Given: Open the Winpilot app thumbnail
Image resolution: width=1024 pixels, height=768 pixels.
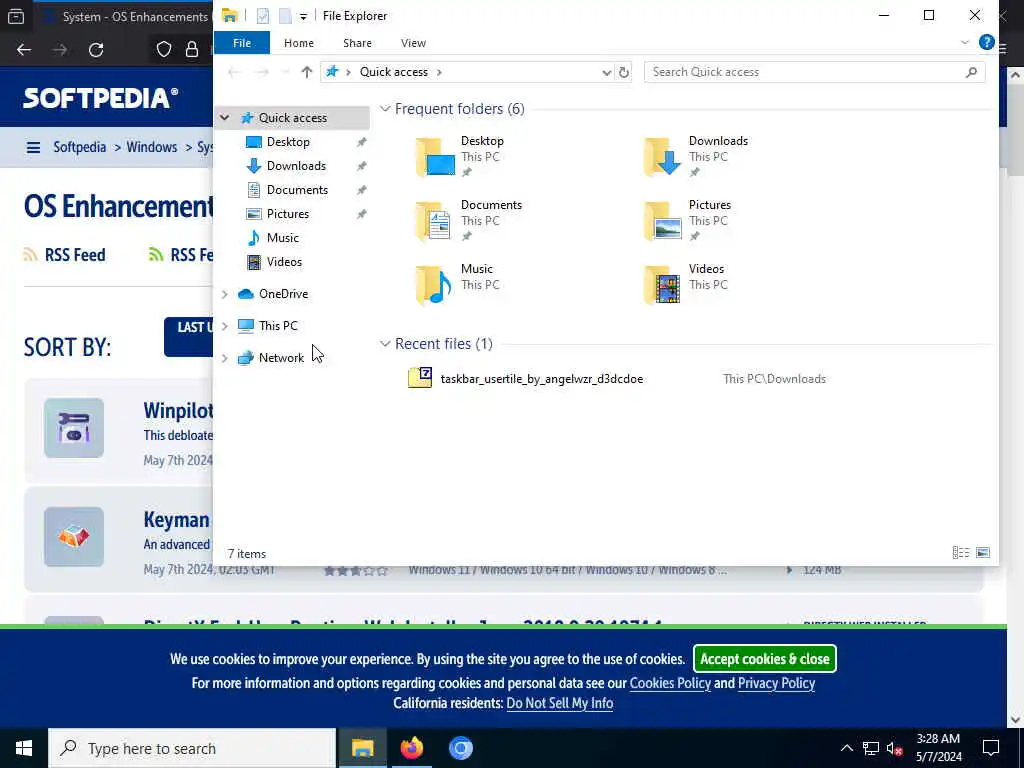Looking at the screenshot, I should click(74, 428).
